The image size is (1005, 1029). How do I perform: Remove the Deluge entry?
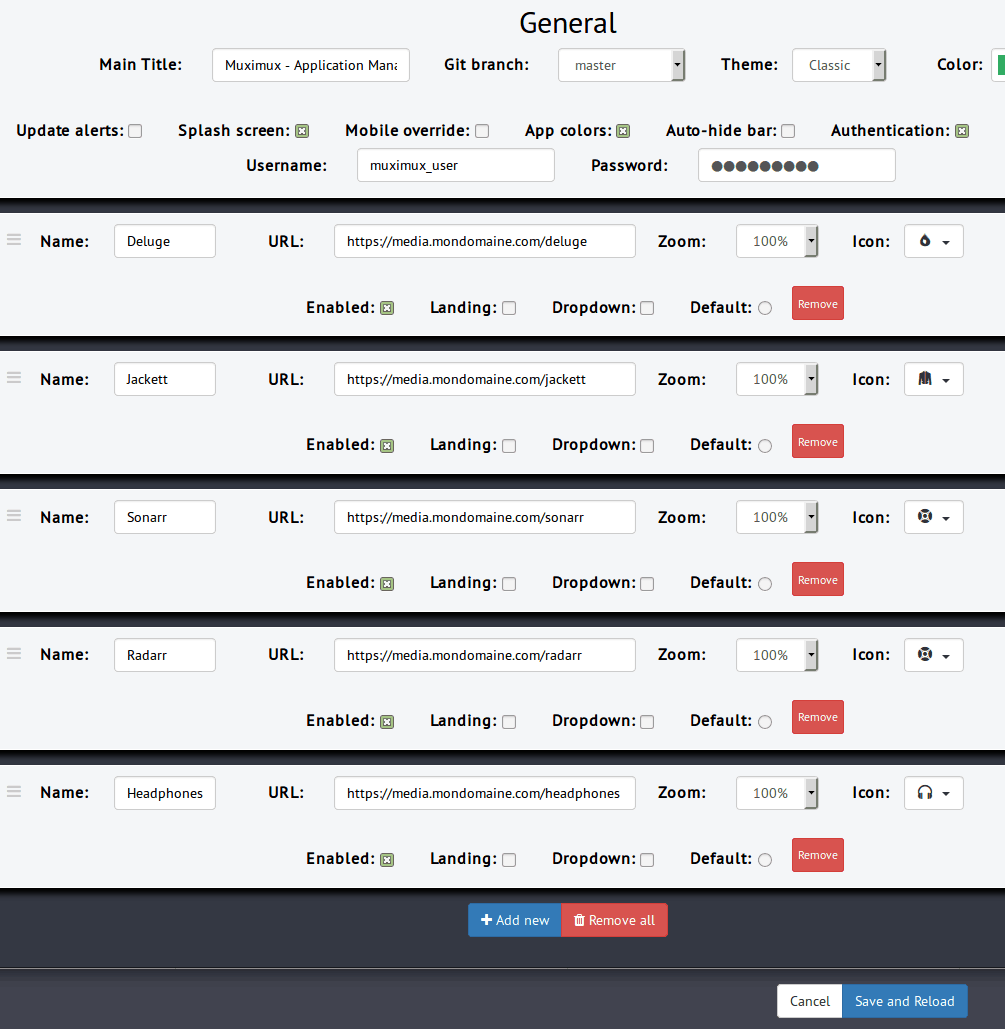click(x=817, y=303)
